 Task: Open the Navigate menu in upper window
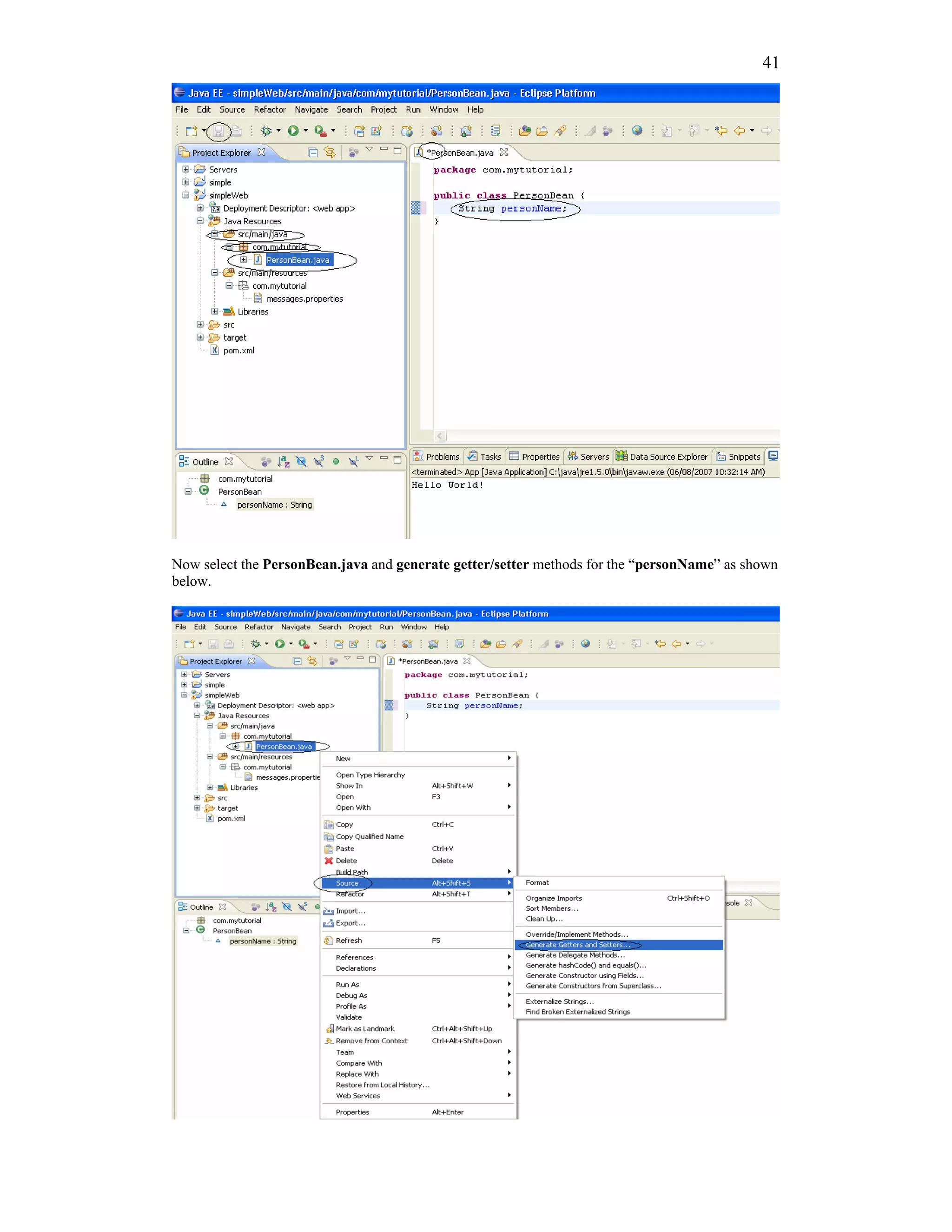[311, 109]
